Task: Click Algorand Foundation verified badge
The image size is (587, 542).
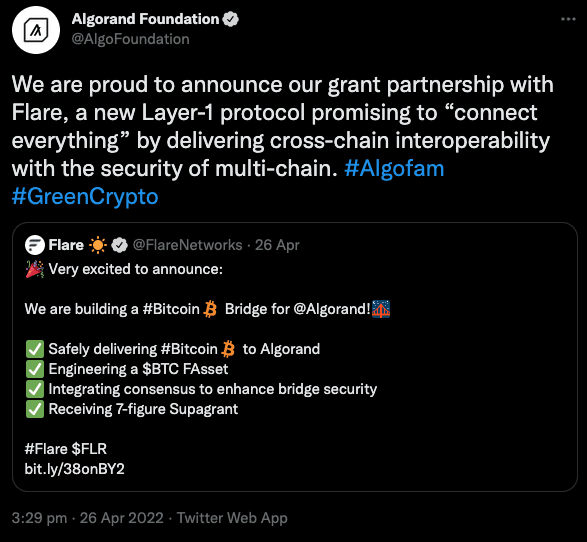Action: point(231,19)
